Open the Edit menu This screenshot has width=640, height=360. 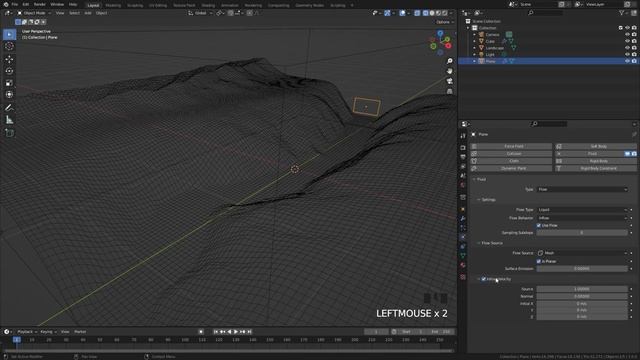26,4
